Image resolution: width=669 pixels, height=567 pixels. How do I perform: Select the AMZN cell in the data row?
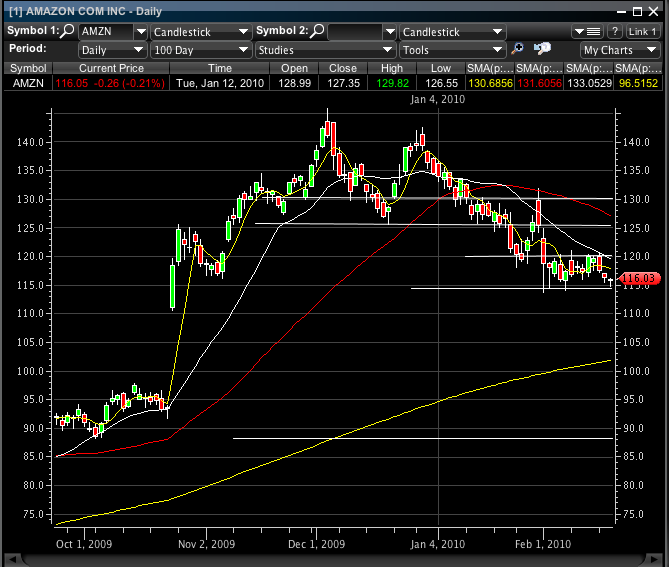pos(28,83)
